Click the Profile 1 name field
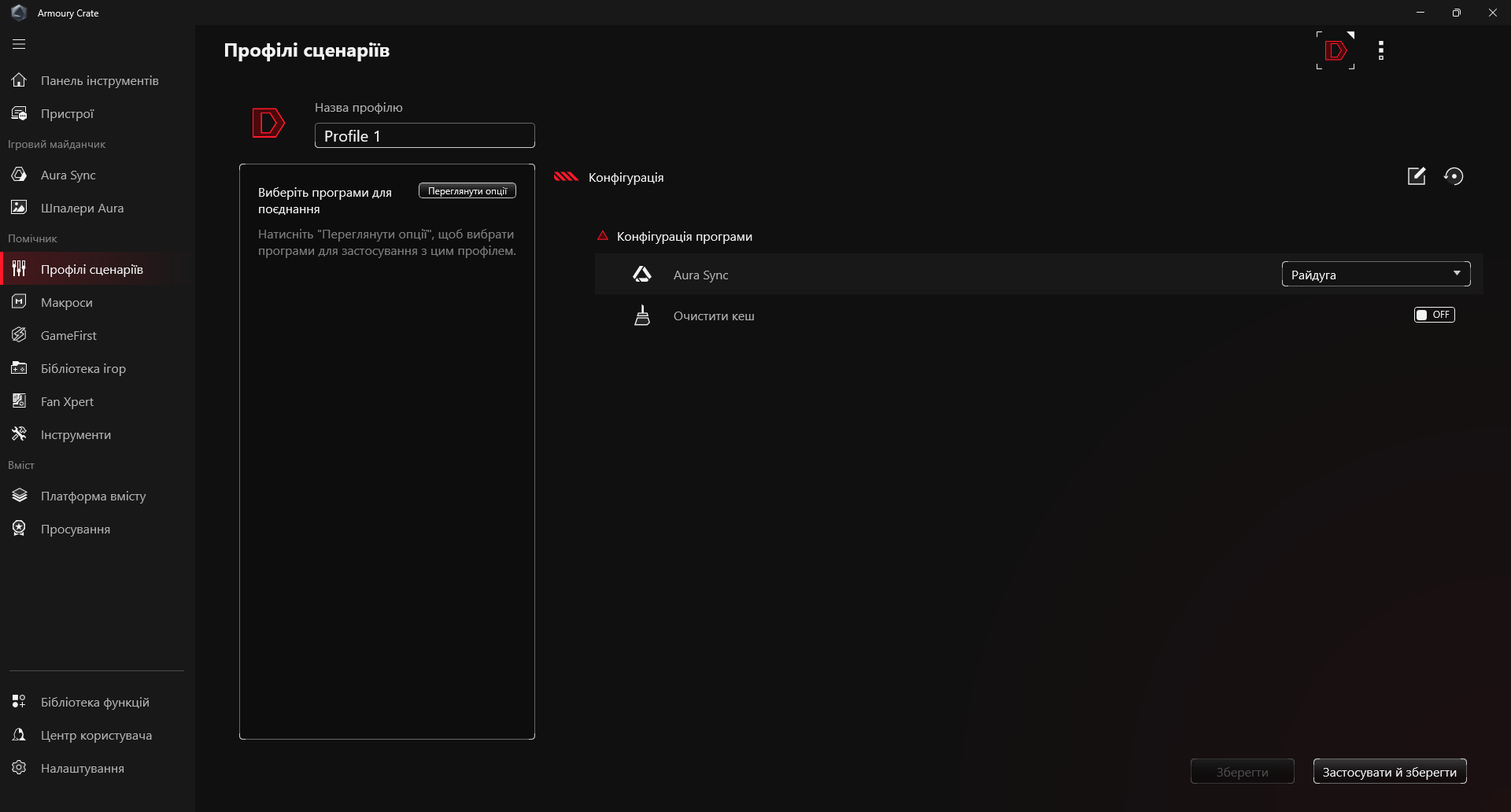 pos(425,136)
